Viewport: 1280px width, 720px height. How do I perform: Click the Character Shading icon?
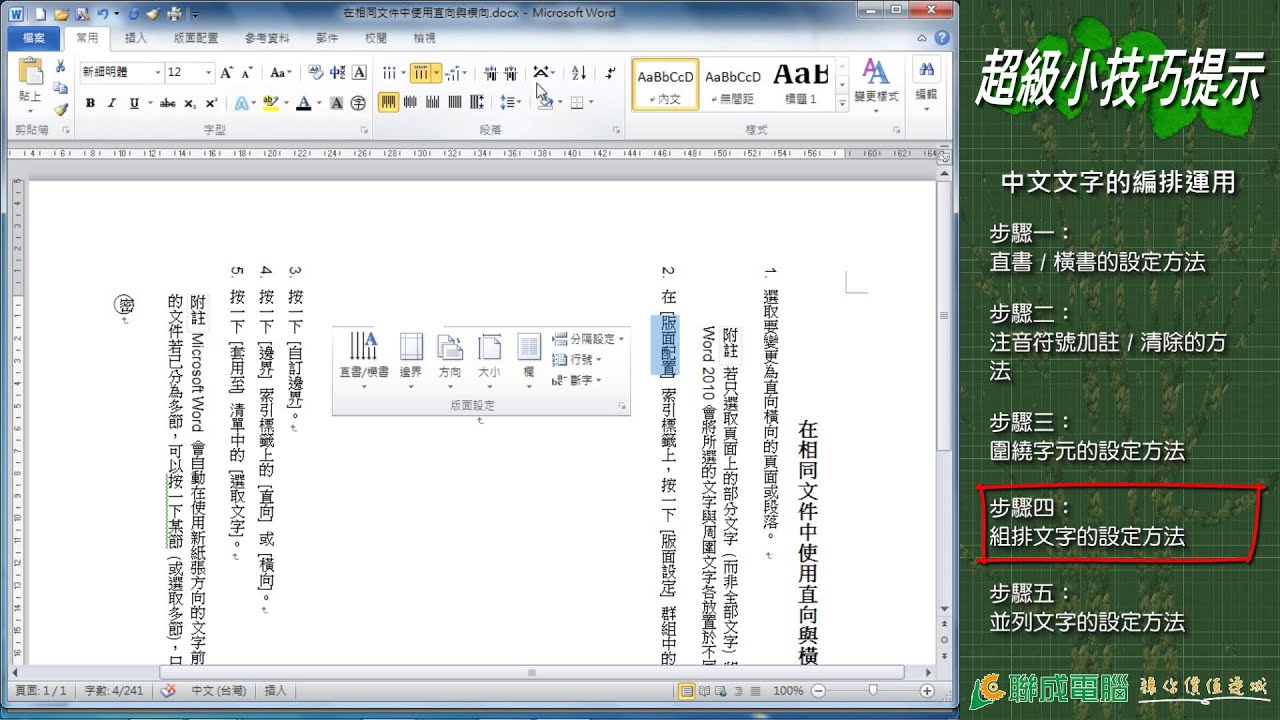[337, 102]
